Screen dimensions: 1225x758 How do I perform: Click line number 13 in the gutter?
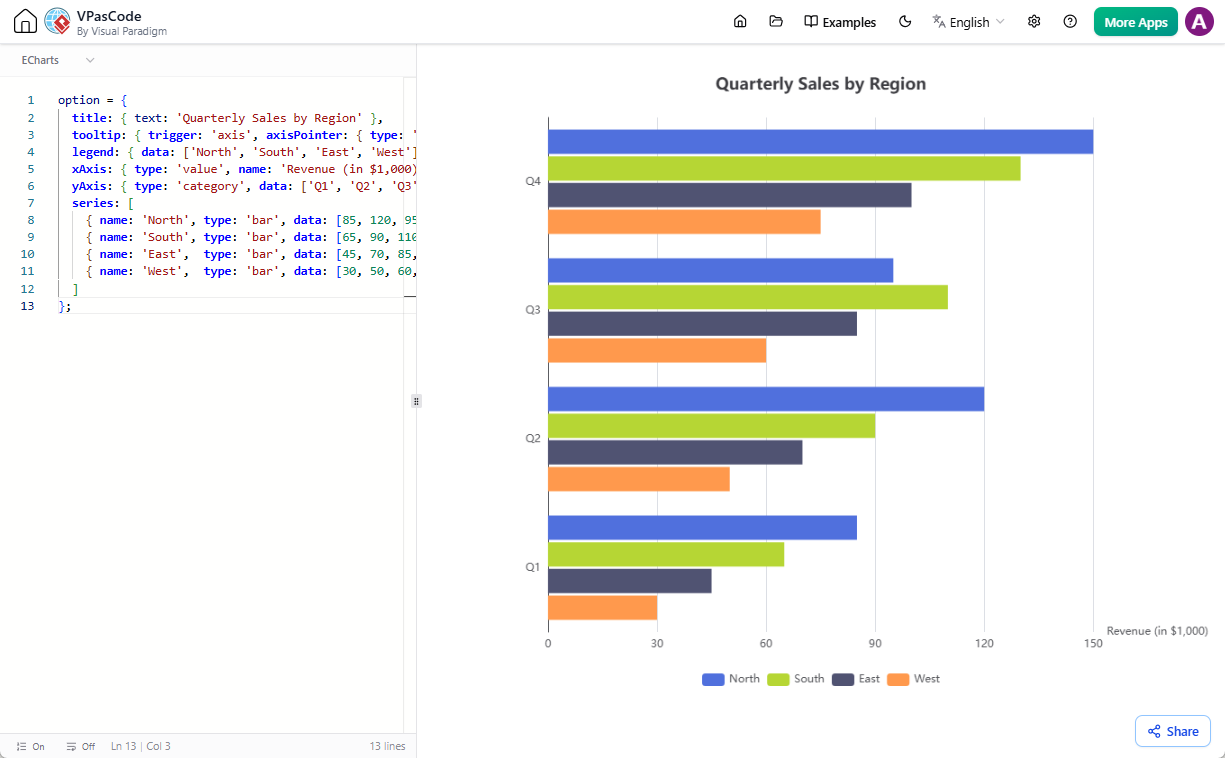[x=27, y=305]
